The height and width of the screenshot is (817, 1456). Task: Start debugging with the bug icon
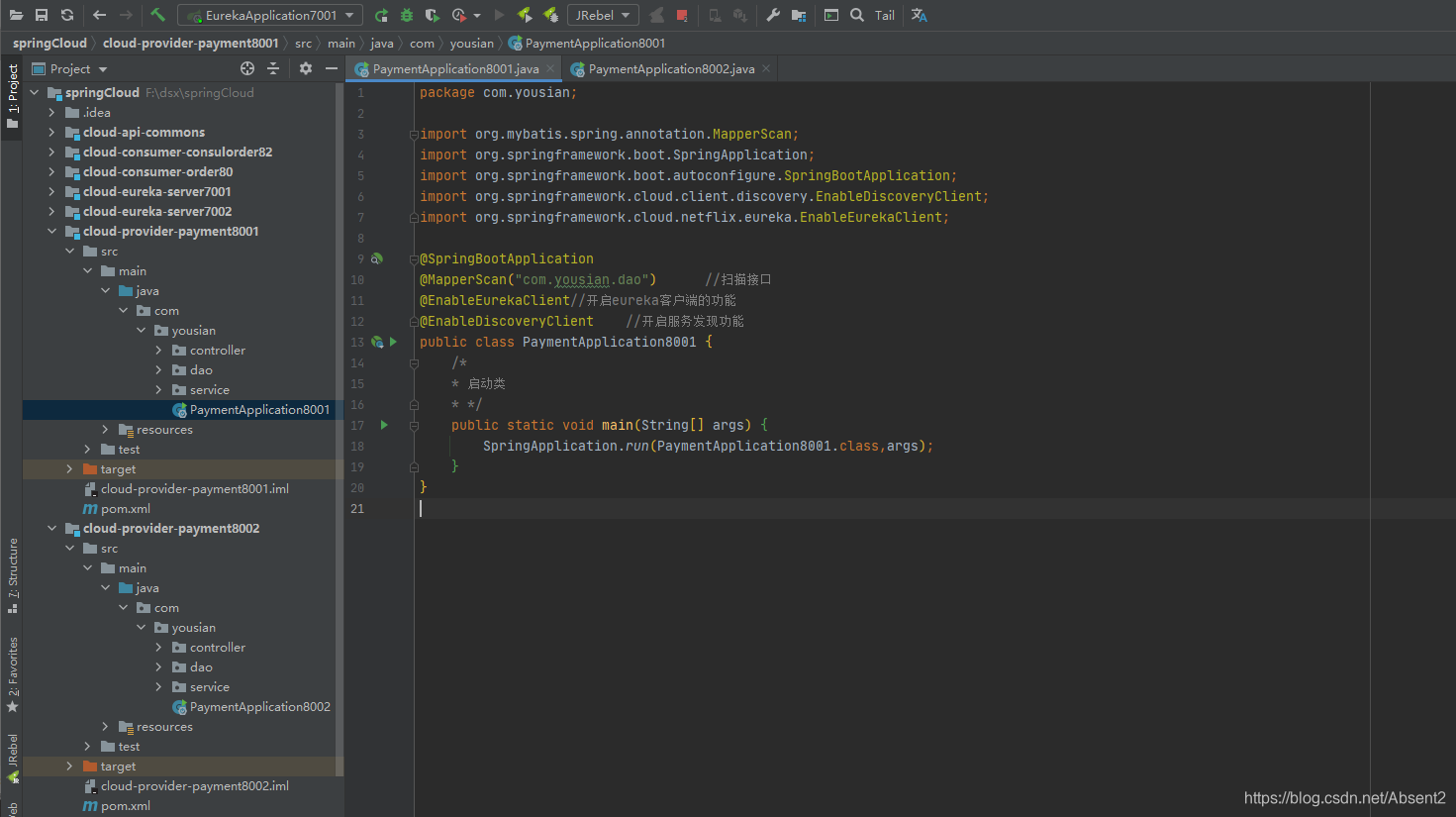[407, 15]
